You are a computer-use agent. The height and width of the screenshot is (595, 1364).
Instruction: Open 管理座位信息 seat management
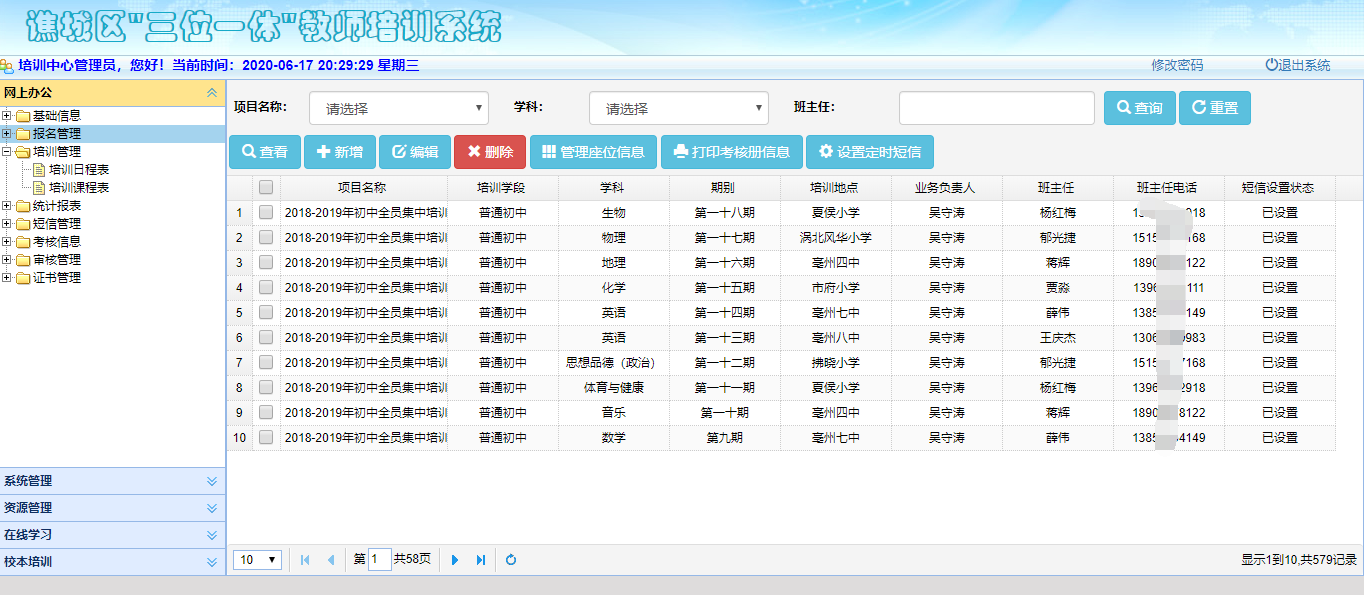tap(593, 152)
